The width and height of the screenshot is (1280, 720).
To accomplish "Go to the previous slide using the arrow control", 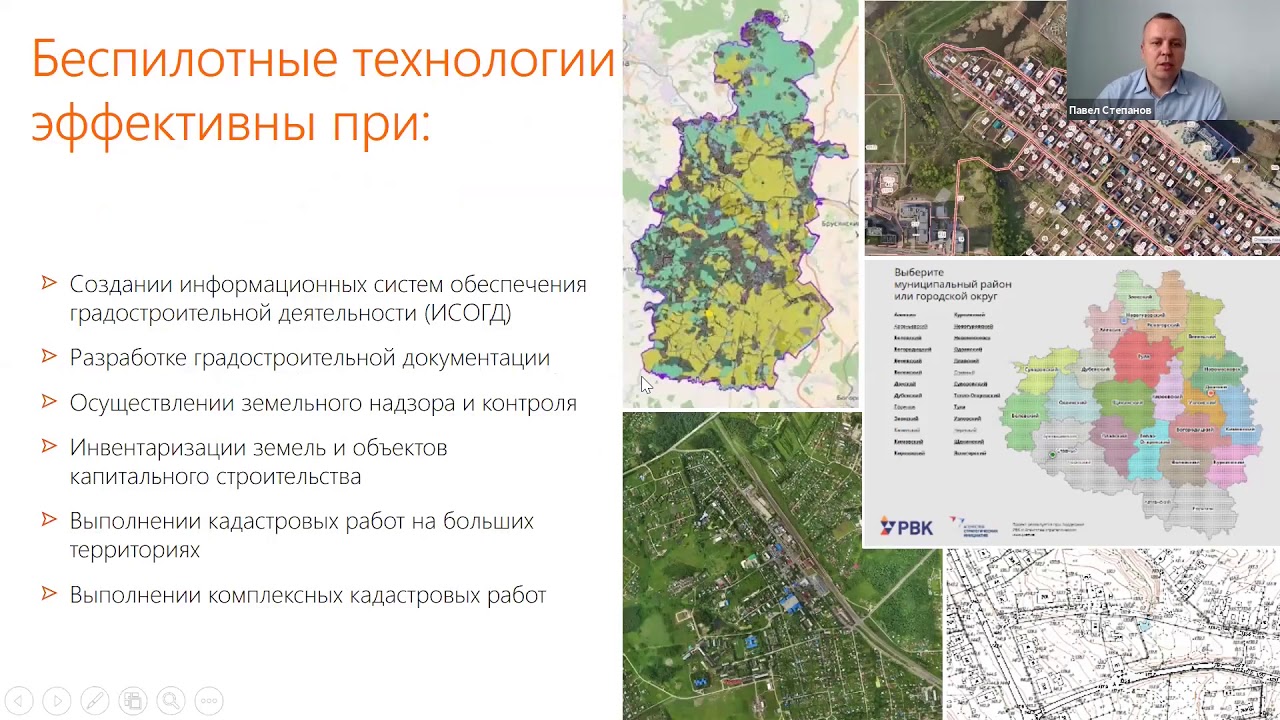I will click(x=19, y=701).
